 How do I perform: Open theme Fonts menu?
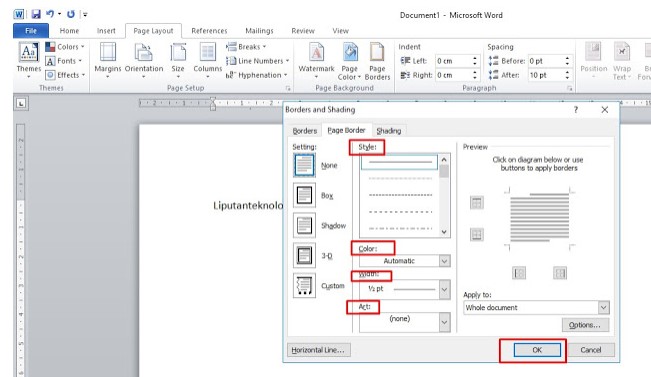(x=64, y=61)
